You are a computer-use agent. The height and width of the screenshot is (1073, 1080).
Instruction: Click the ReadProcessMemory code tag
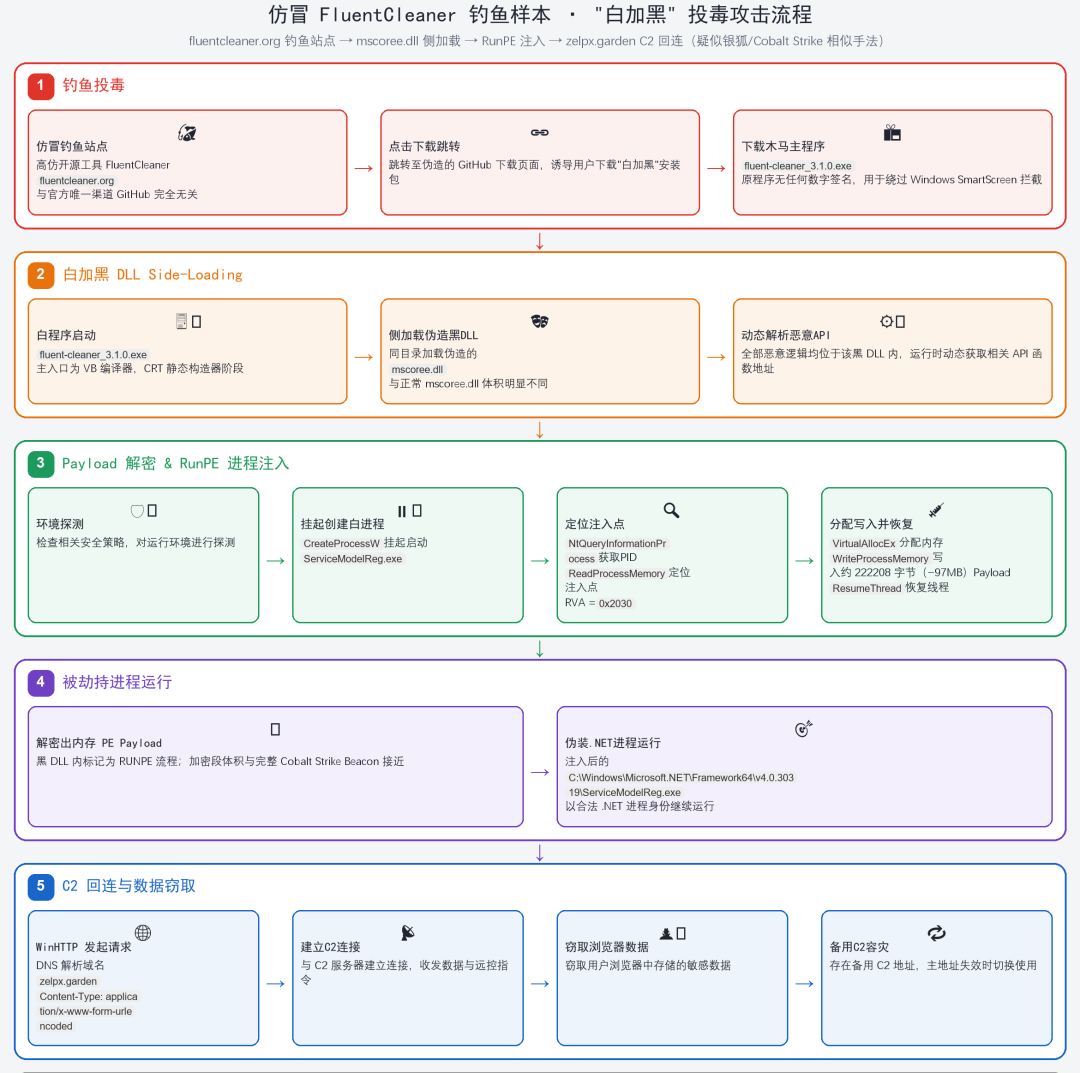click(616, 573)
